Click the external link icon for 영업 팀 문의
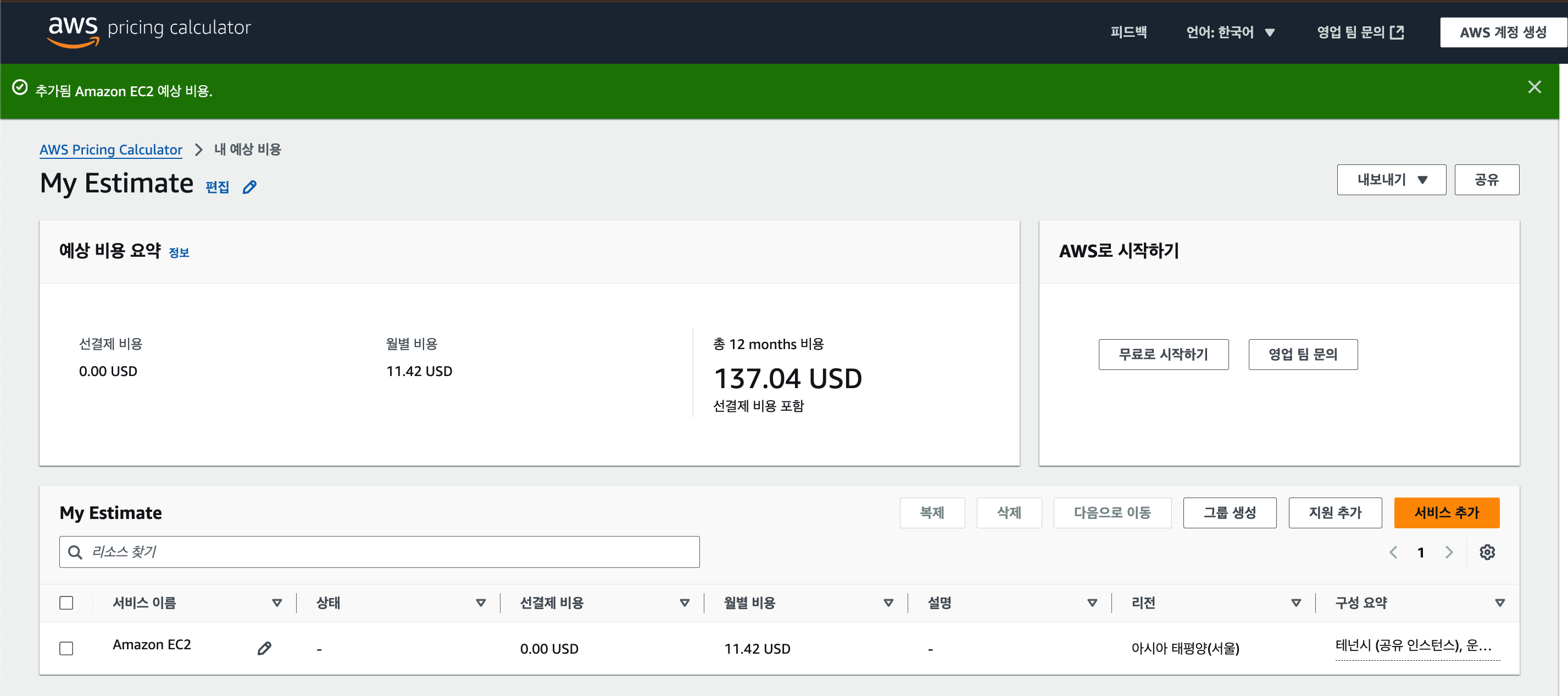This screenshot has height=696, width=1568. [1398, 32]
